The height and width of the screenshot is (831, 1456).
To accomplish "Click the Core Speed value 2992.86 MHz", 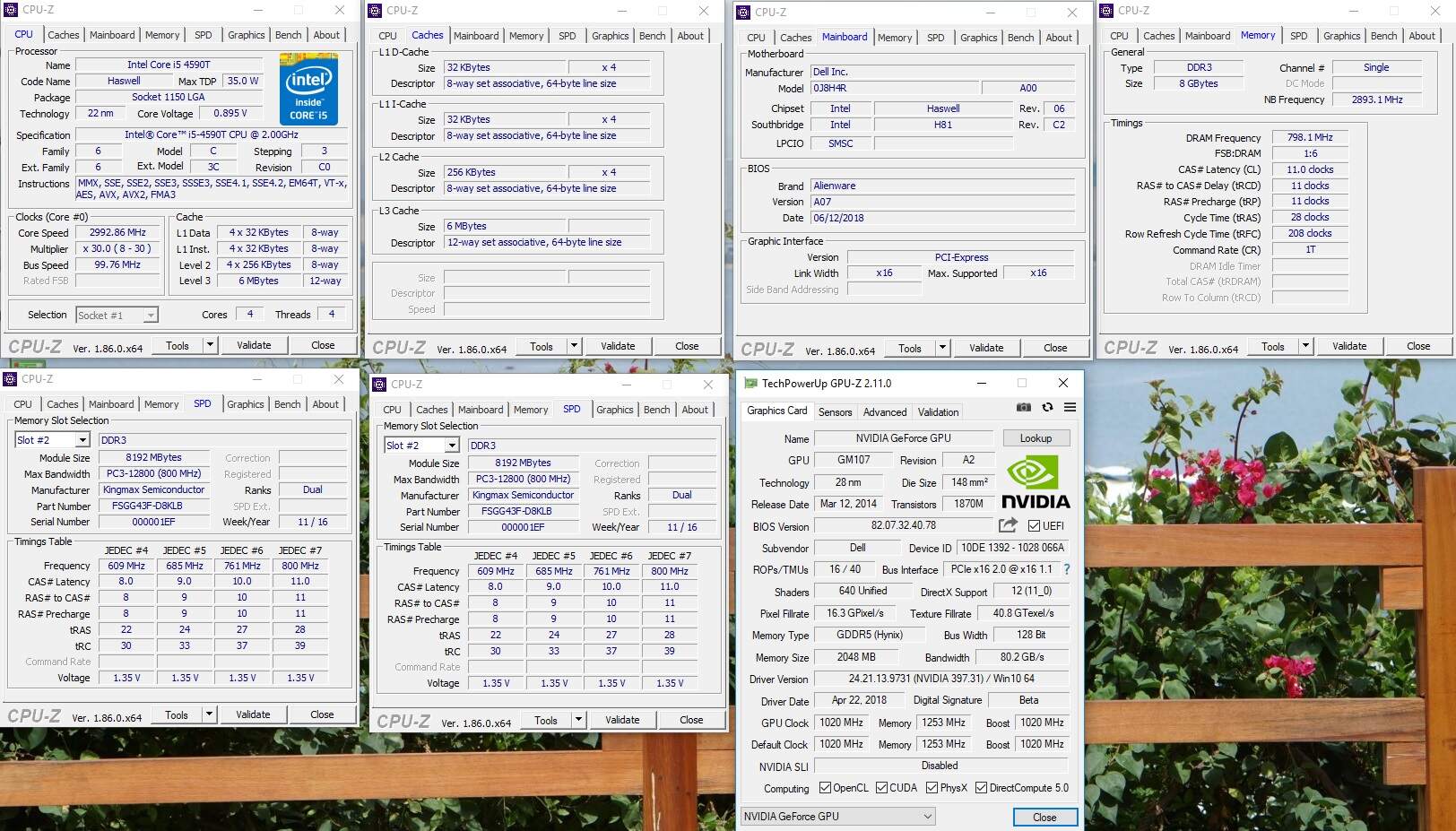I will tap(119, 232).
